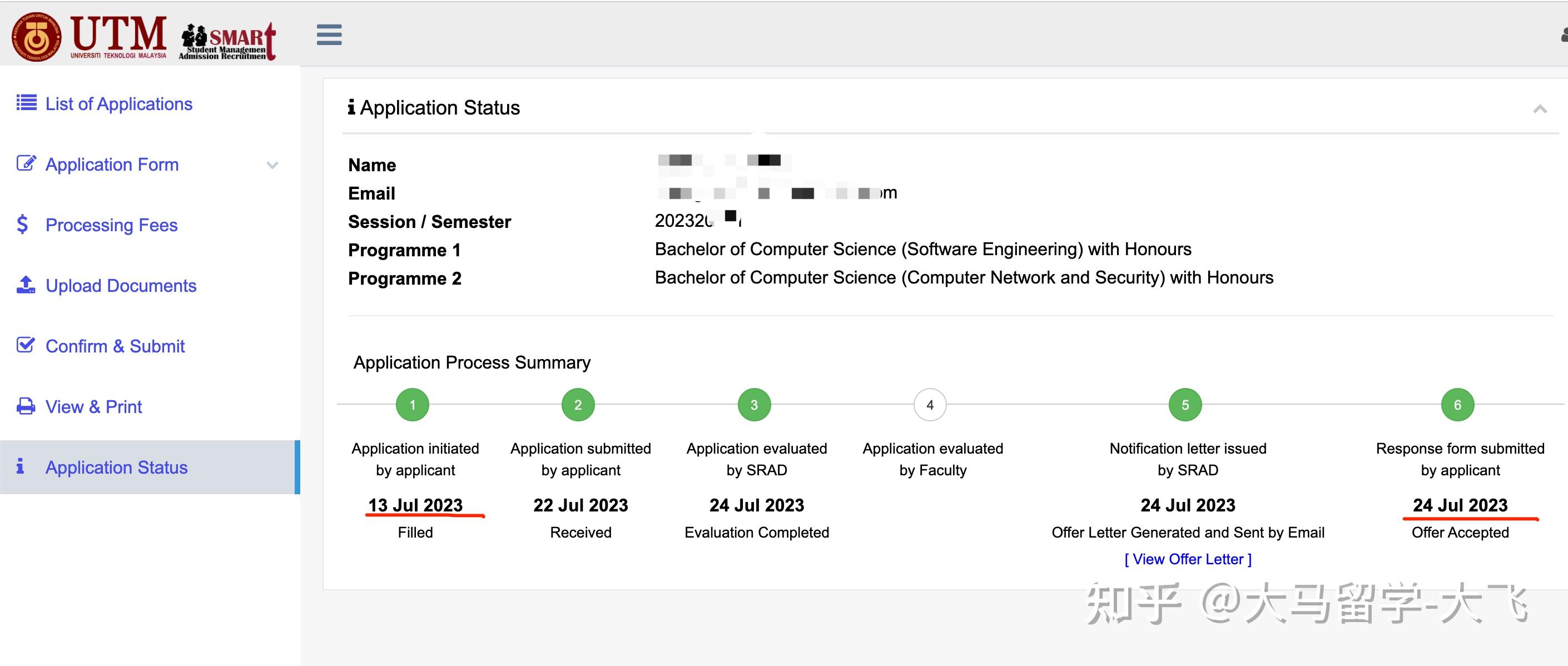Expand the Application Form submenu chevron
Image resolution: width=1568 pixels, height=666 pixels.
pyautogui.click(x=272, y=165)
